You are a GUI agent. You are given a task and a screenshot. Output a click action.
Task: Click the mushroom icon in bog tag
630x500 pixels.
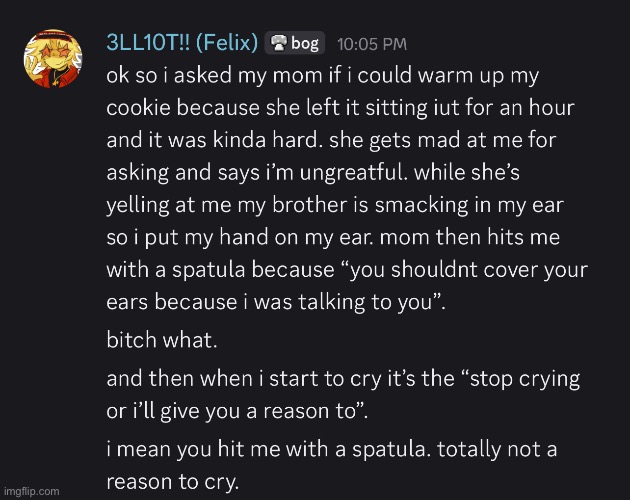click(279, 43)
